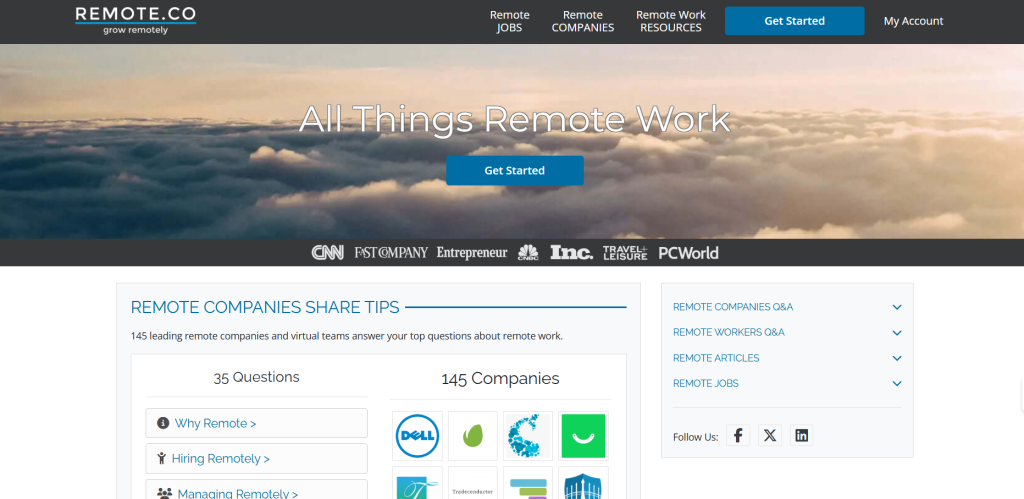Open Why Remote questions

point(257,423)
